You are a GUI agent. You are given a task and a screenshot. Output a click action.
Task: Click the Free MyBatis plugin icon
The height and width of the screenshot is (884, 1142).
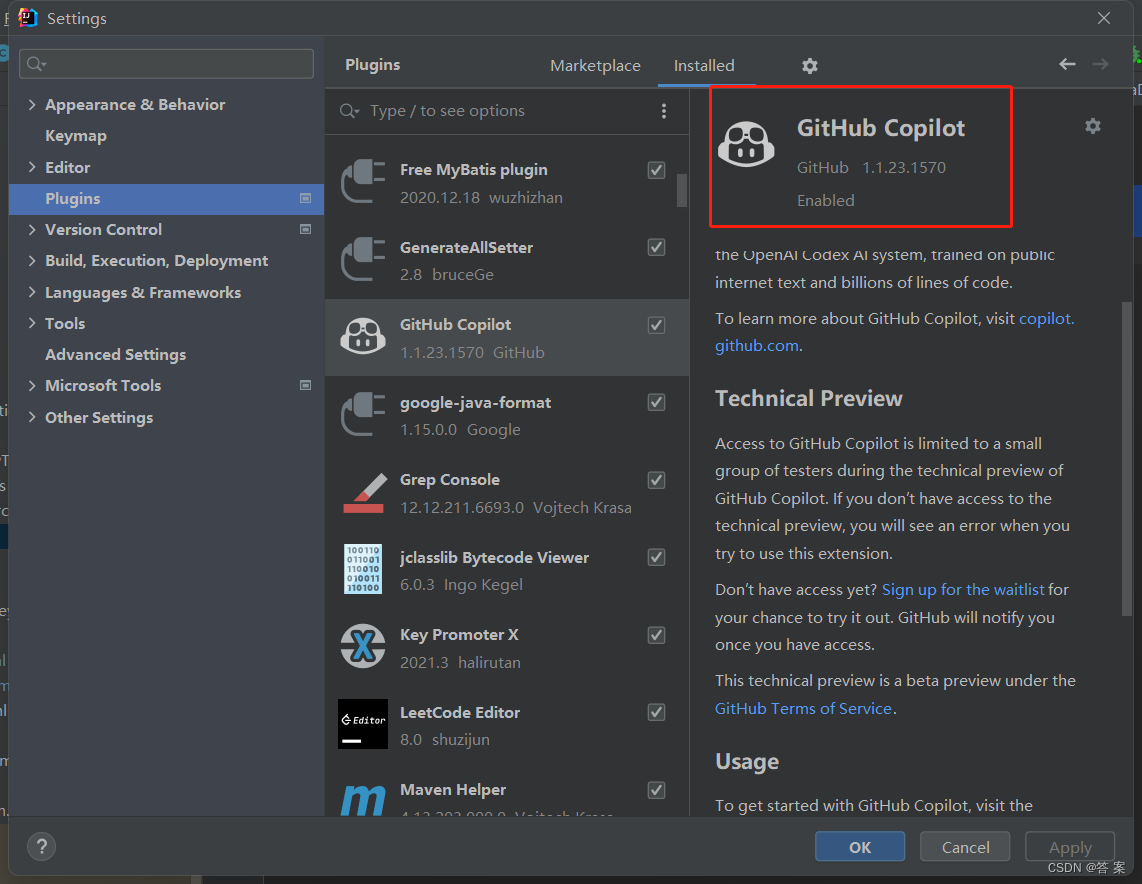point(363,182)
